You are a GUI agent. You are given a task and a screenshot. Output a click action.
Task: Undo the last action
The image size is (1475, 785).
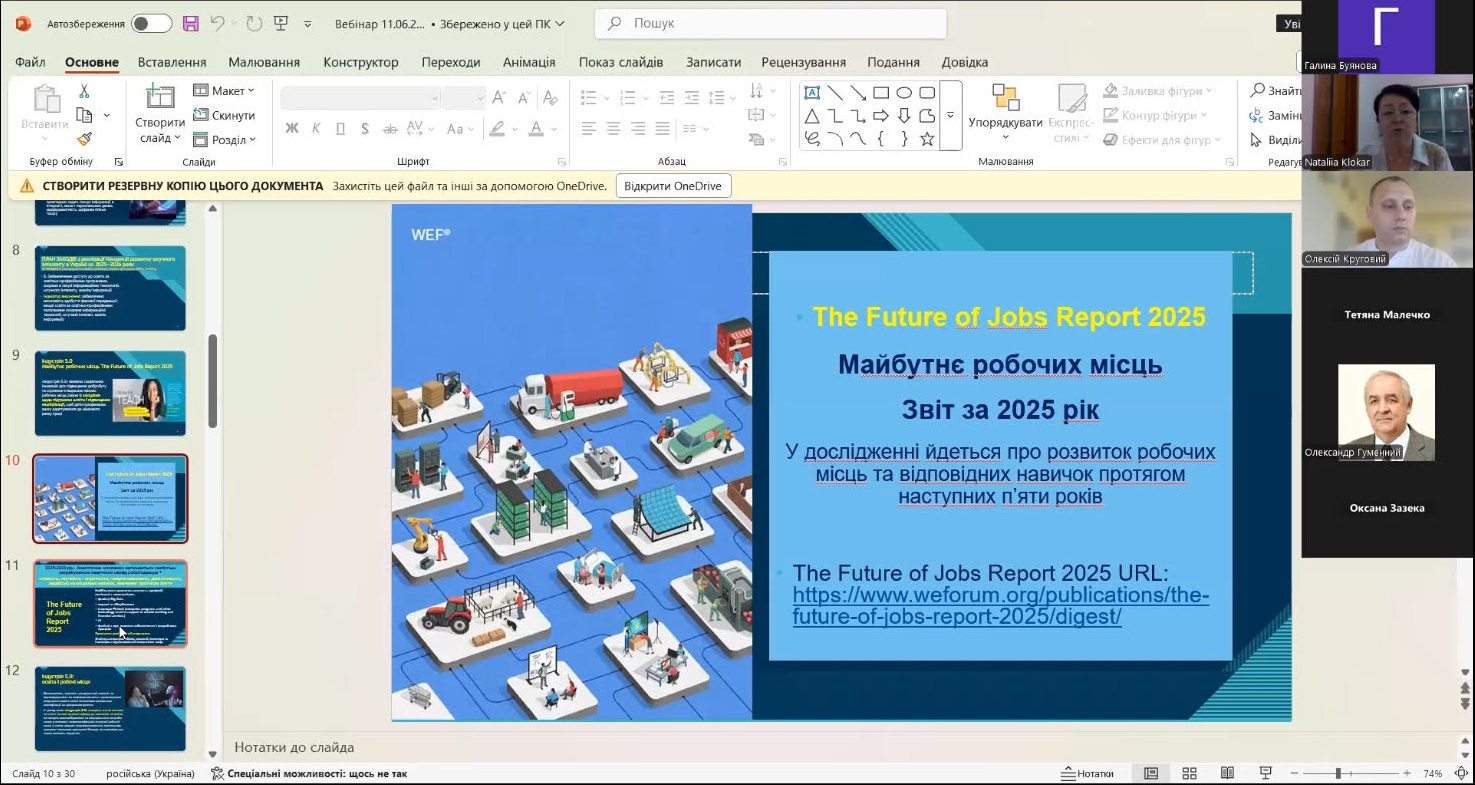[218, 23]
